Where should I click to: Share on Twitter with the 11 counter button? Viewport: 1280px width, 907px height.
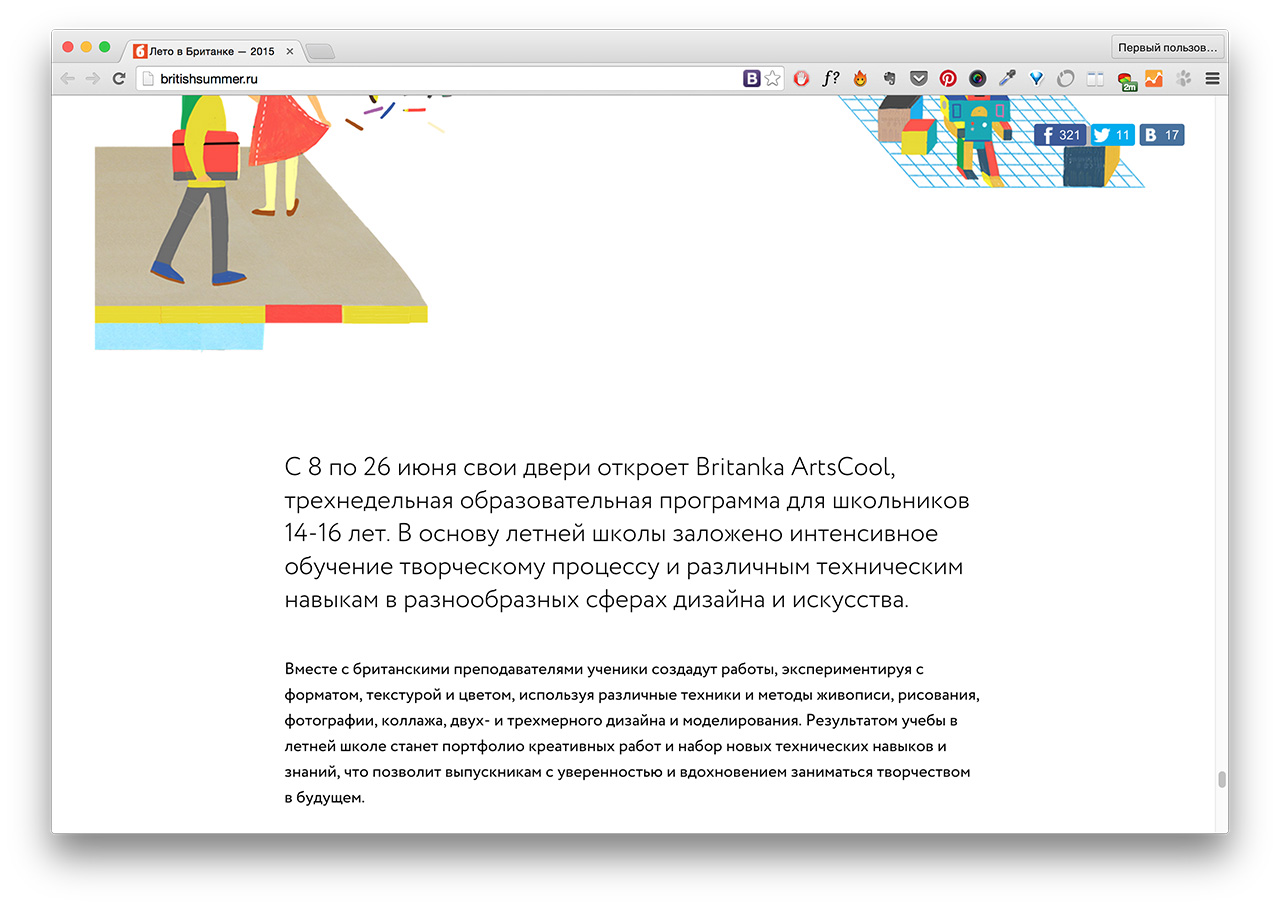(1113, 135)
